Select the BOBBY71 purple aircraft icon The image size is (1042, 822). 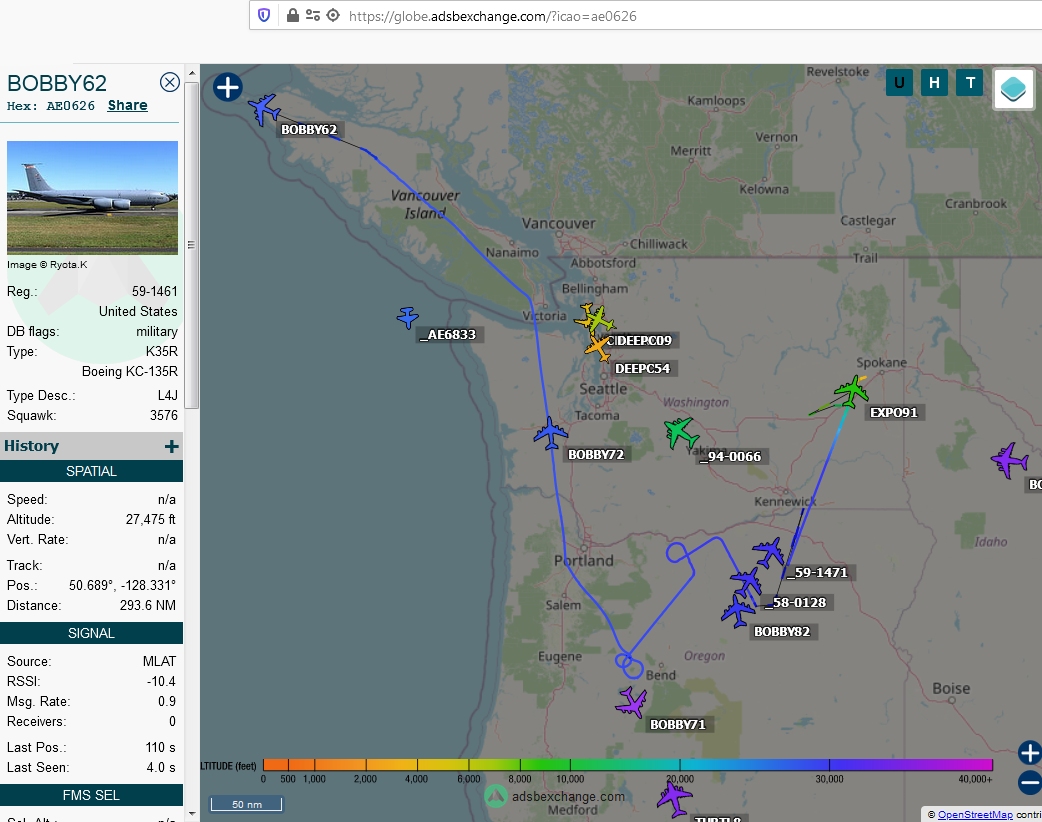click(631, 702)
